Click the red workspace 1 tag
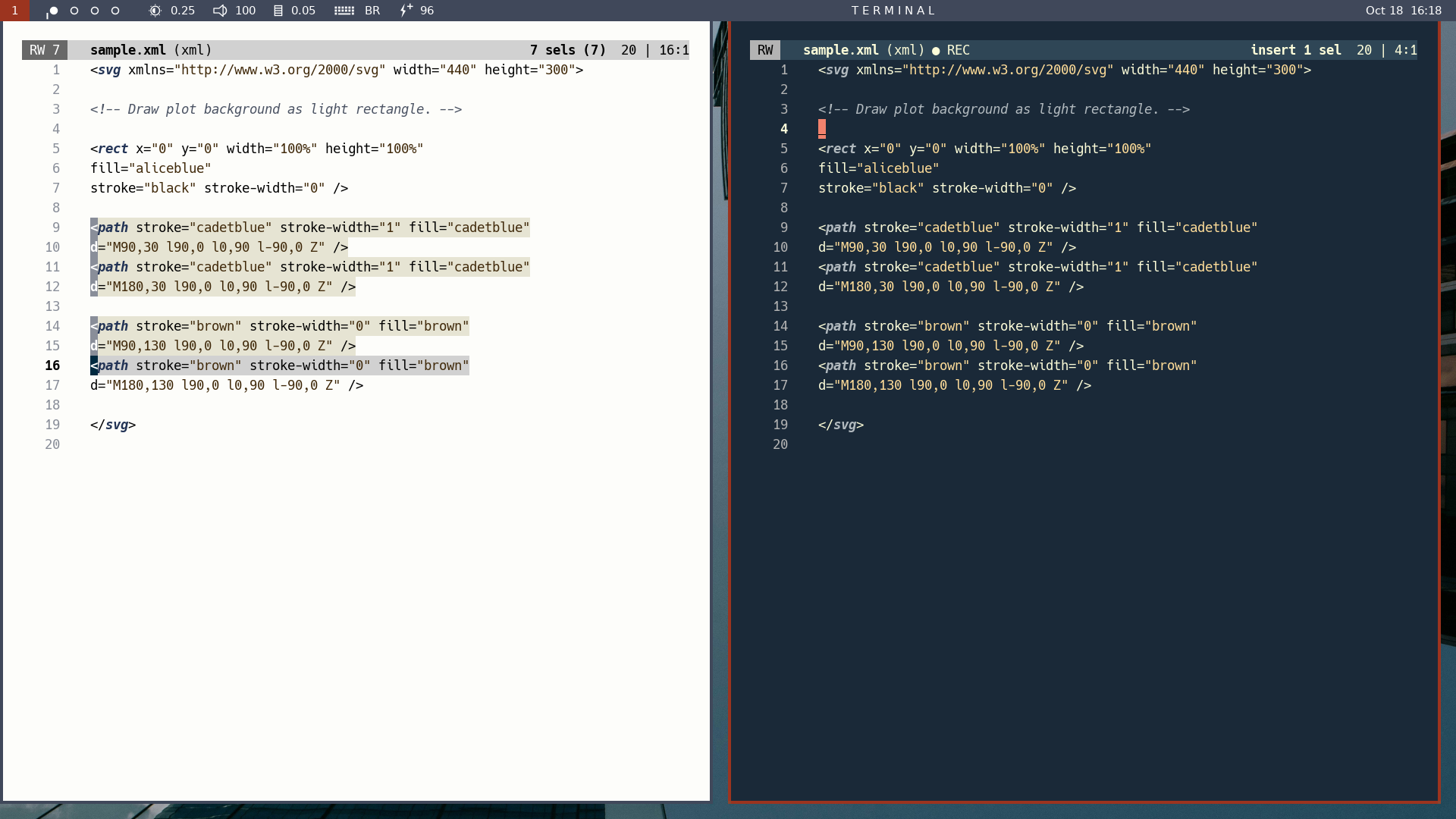1456x819 pixels. [x=14, y=11]
